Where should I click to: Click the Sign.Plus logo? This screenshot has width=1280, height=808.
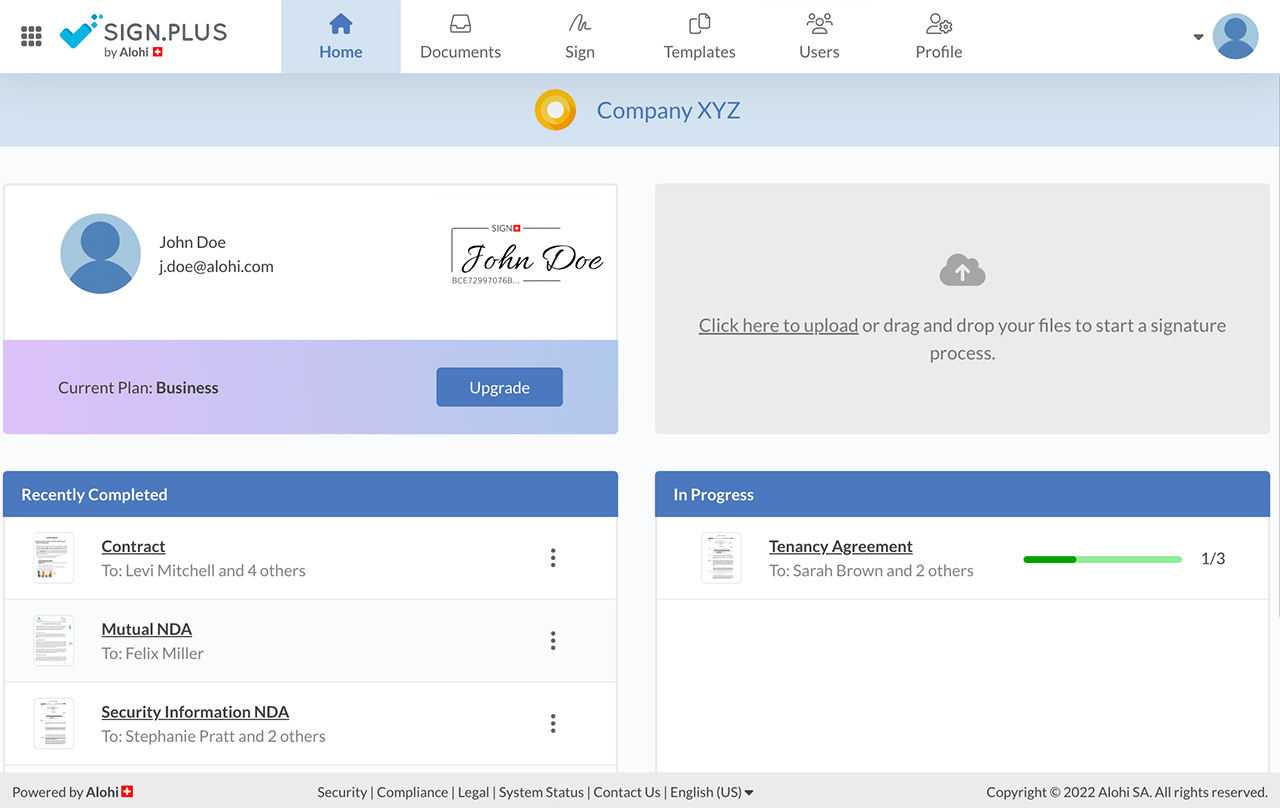point(143,36)
